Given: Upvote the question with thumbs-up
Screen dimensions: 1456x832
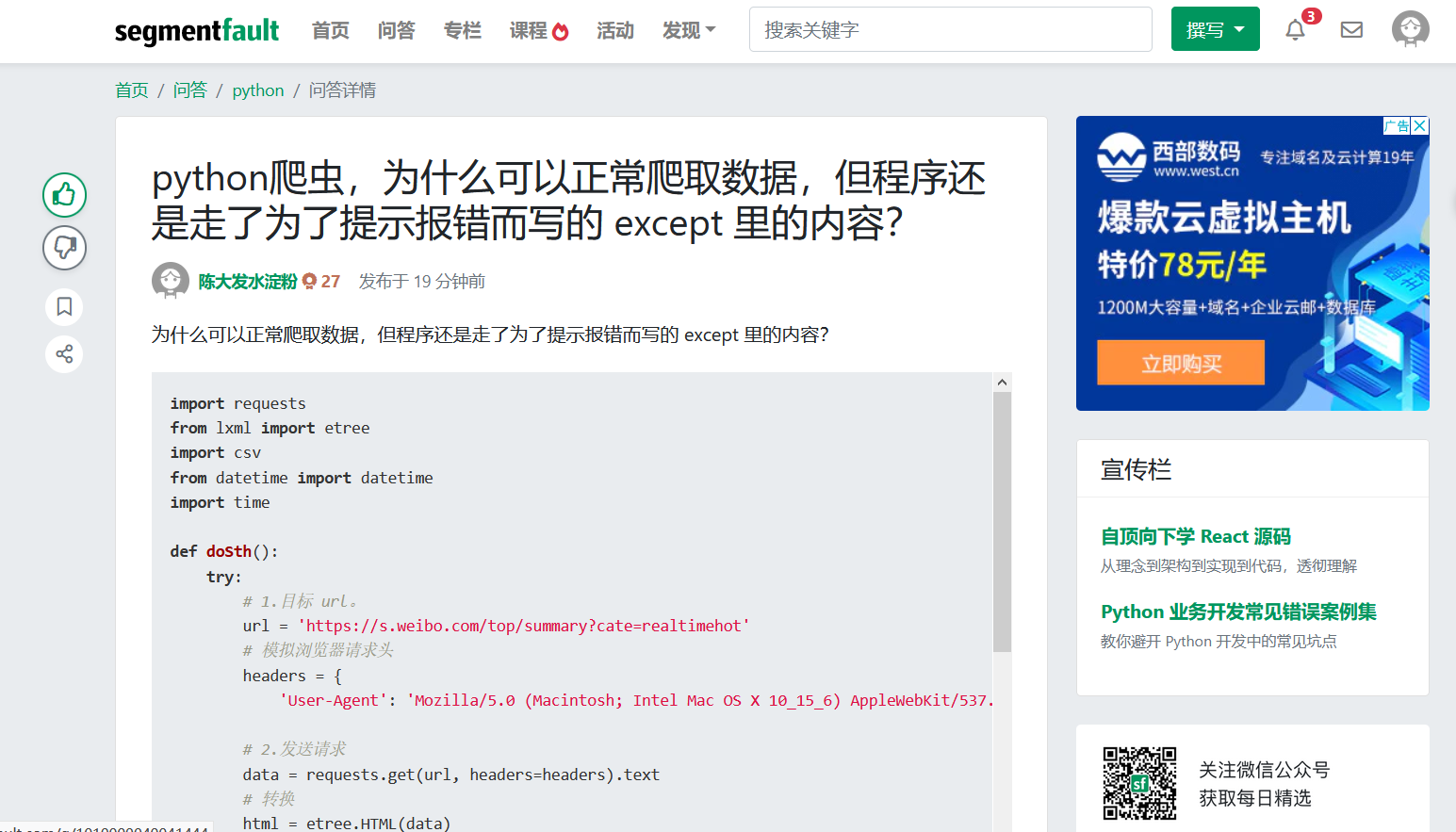Looking at the screenshot, I should (x=64, y=195).
